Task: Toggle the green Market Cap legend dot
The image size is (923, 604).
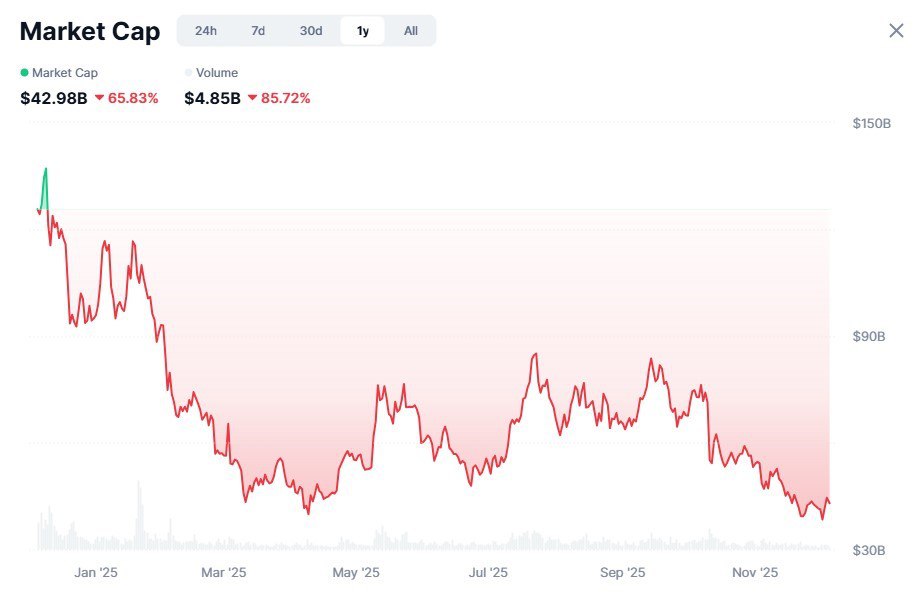Action: coord(24,73)
